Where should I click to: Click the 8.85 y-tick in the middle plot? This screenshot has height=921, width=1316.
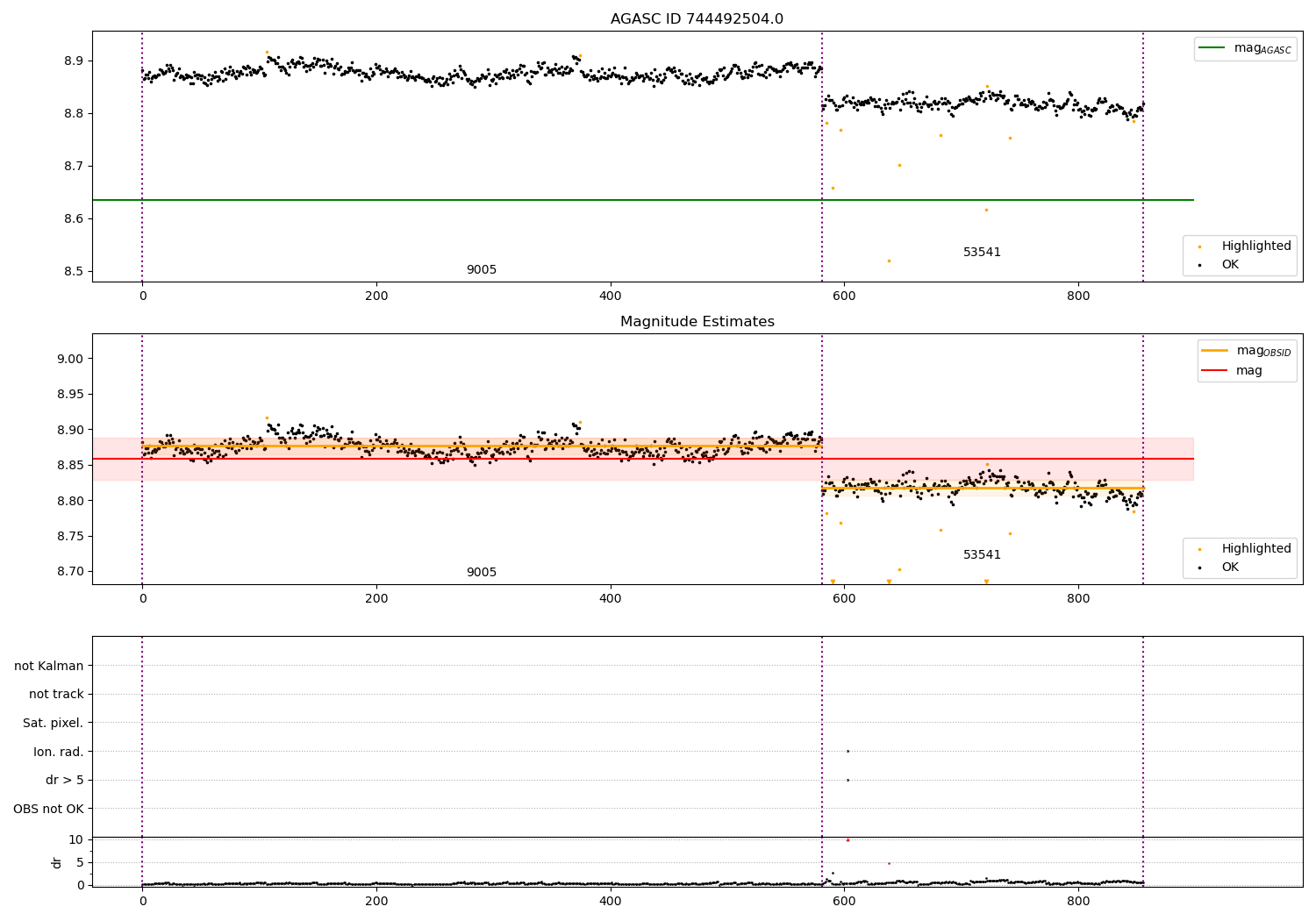click(69, 465)
